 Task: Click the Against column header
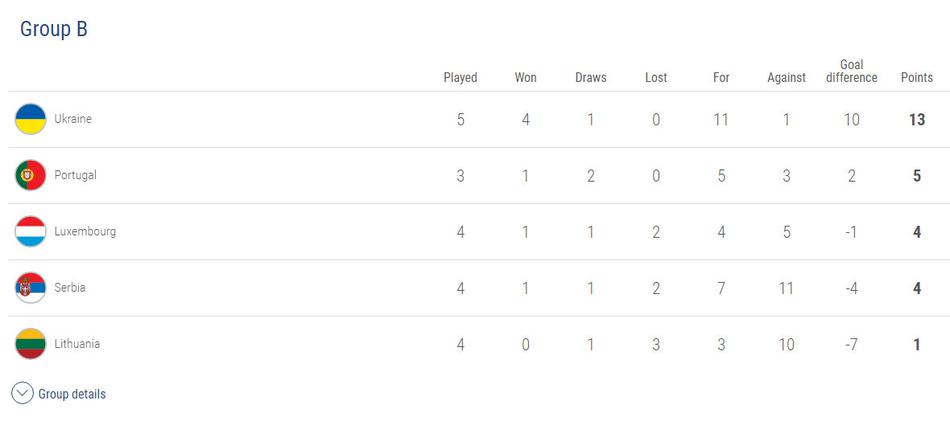[x=786, y=77]
